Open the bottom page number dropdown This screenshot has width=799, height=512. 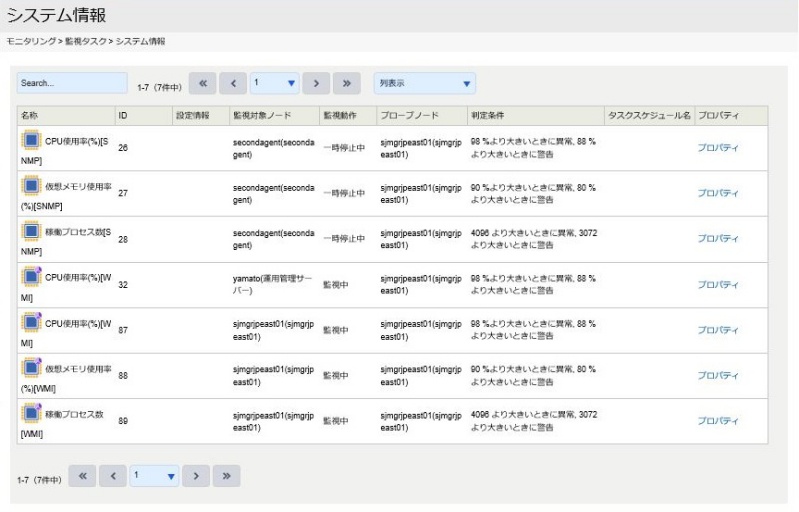[x=154, y=476]
